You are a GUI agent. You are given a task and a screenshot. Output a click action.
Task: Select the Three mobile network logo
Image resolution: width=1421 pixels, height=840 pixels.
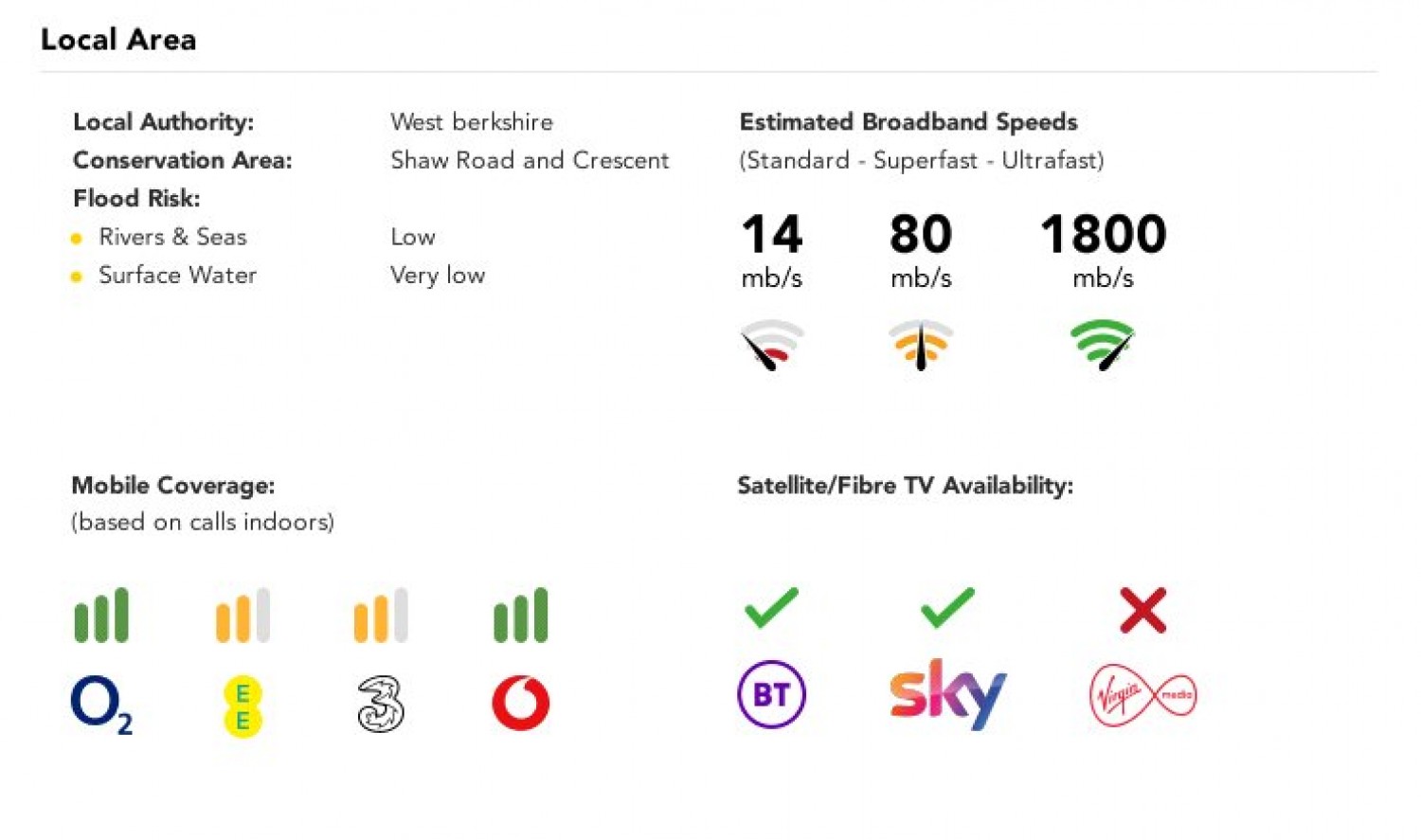[381, 704]
